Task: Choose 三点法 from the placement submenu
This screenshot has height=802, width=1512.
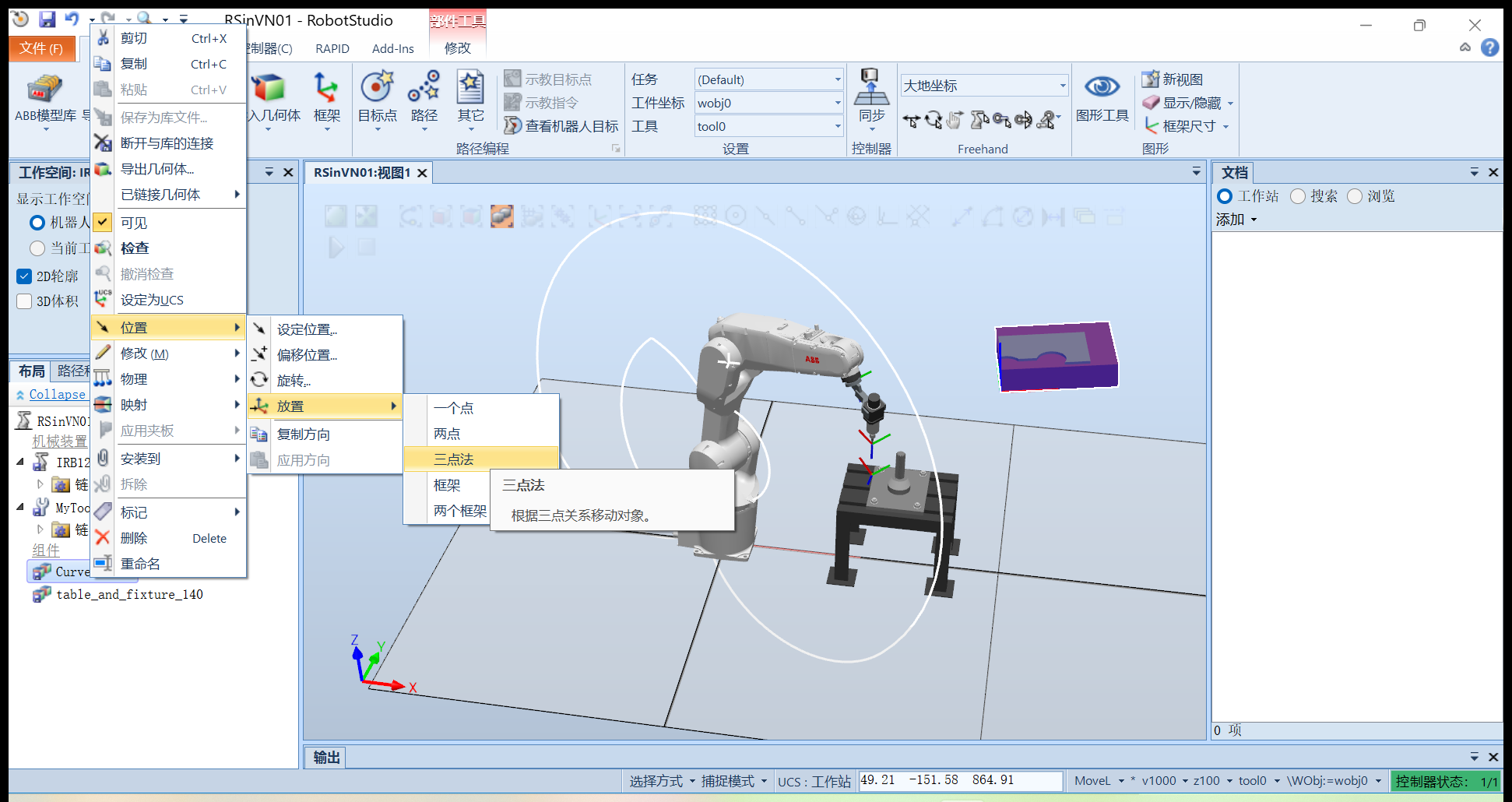Action: pyautogui.click(x=454, y=459)
